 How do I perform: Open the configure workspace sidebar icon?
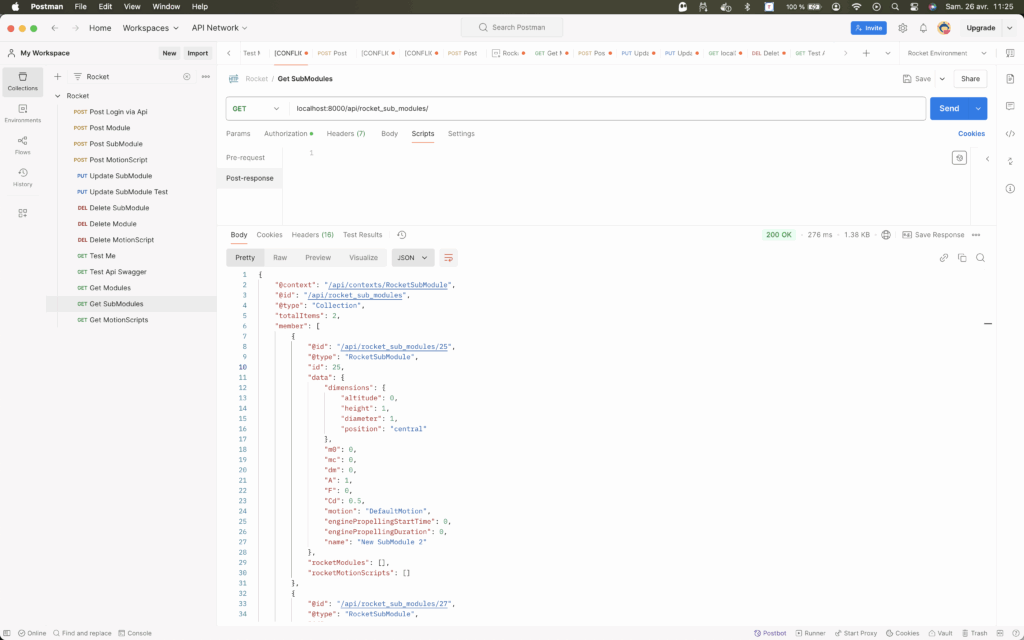pos(22,213)
